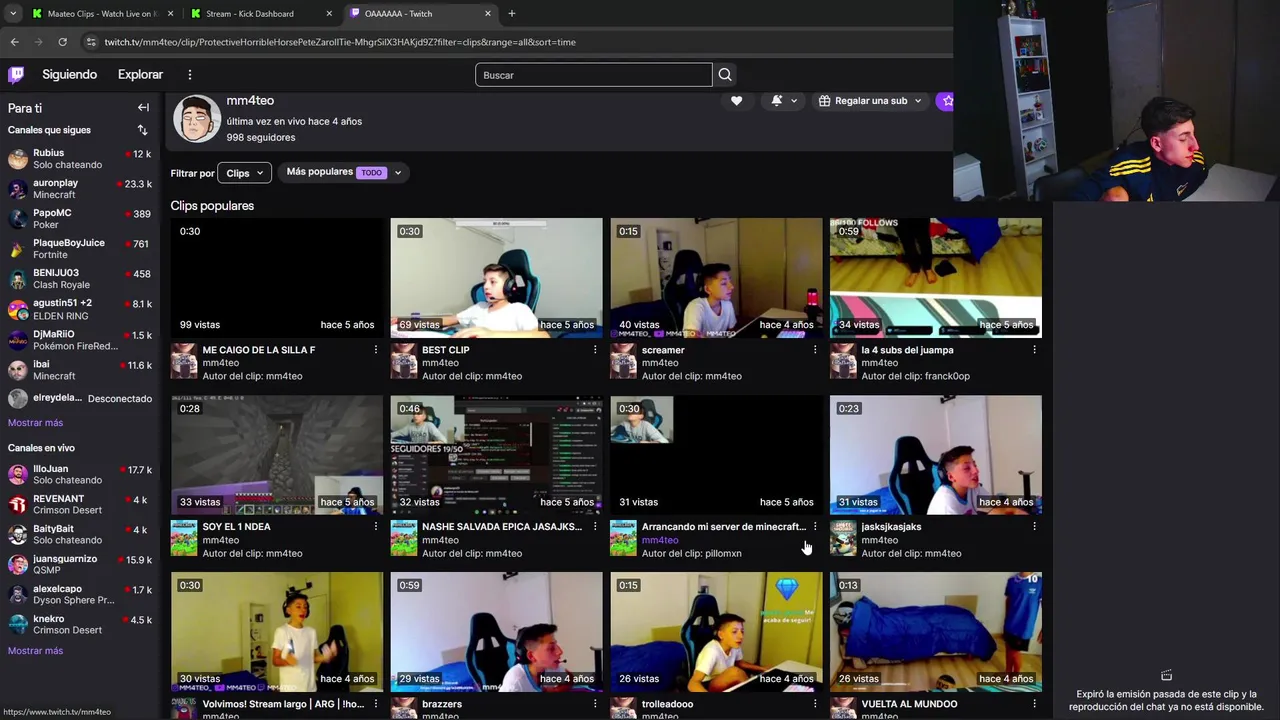Open the Clips filter dropdown
Screen dimensions: 1280x720
pyautogui.click(x=244, y=173)
